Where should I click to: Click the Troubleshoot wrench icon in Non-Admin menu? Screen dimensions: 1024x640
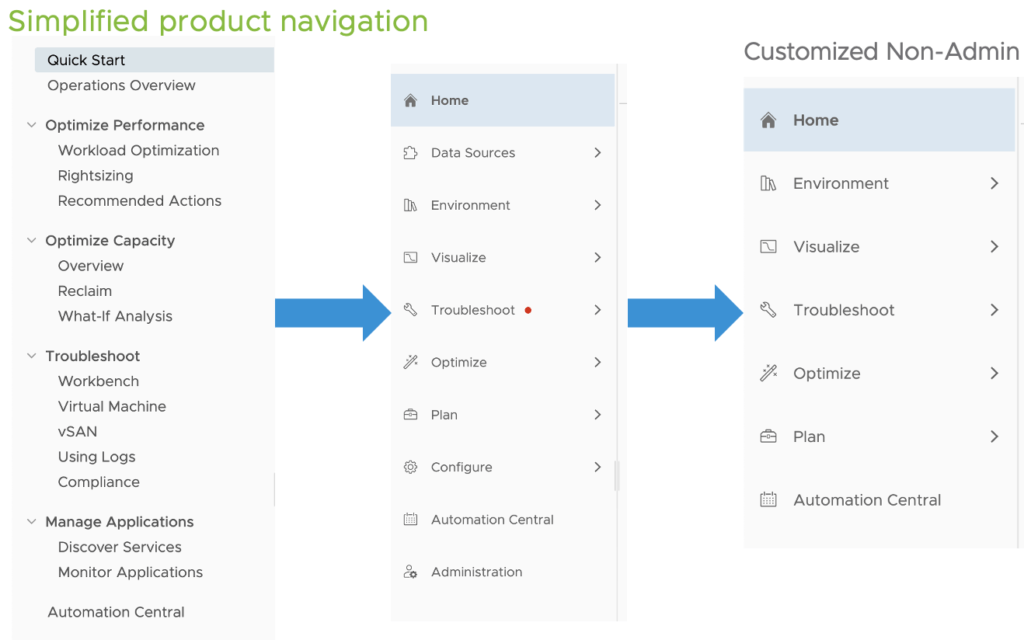(x=768, y=310)
